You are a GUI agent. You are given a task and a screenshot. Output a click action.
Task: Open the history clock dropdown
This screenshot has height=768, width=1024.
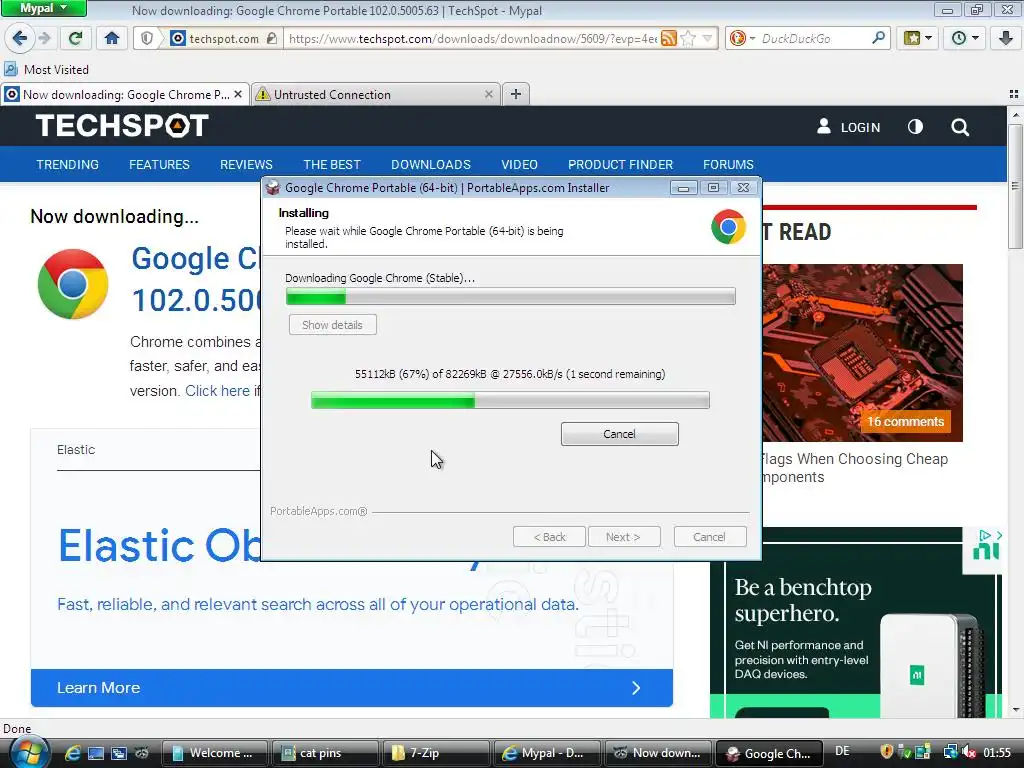[965, 38]
